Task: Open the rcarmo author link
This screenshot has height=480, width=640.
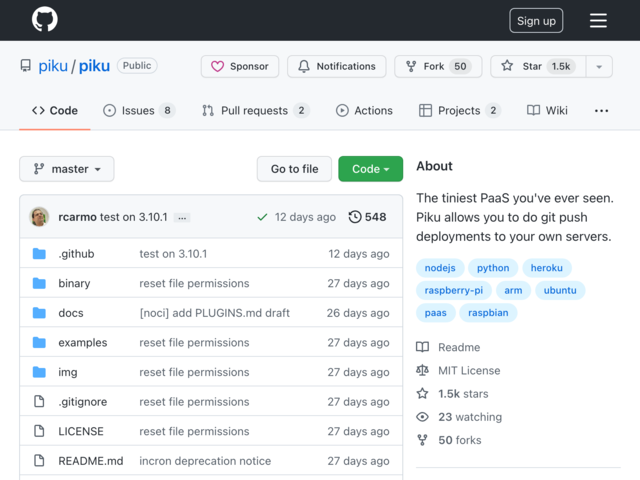Action: tap(78, 217)
